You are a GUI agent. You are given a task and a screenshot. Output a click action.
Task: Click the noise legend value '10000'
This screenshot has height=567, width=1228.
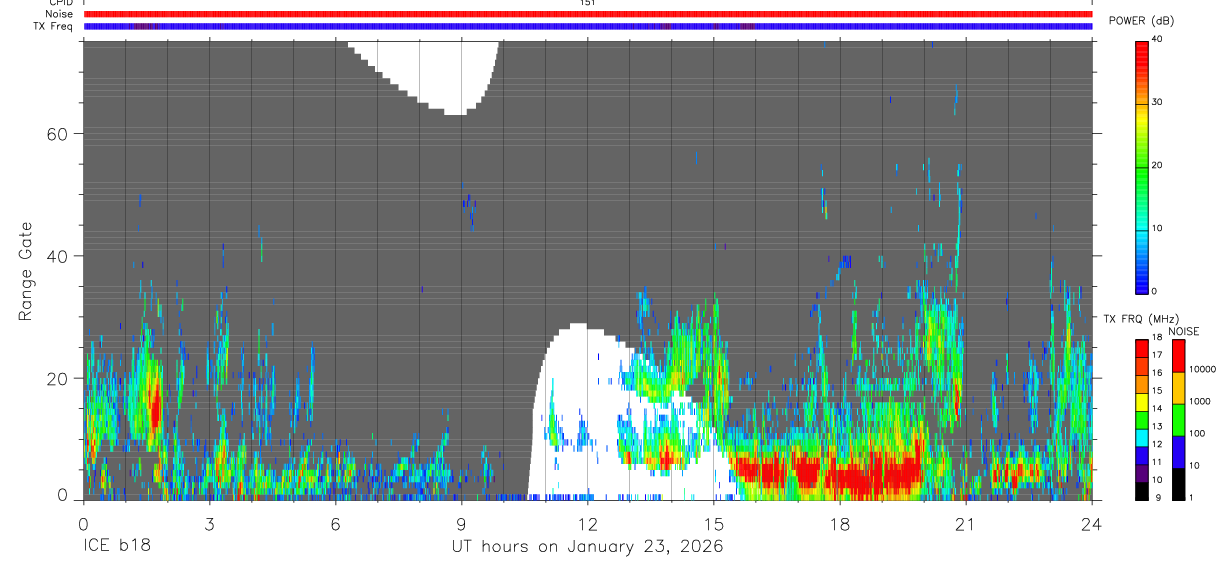pyautogui.click(x=1202, y=370)
